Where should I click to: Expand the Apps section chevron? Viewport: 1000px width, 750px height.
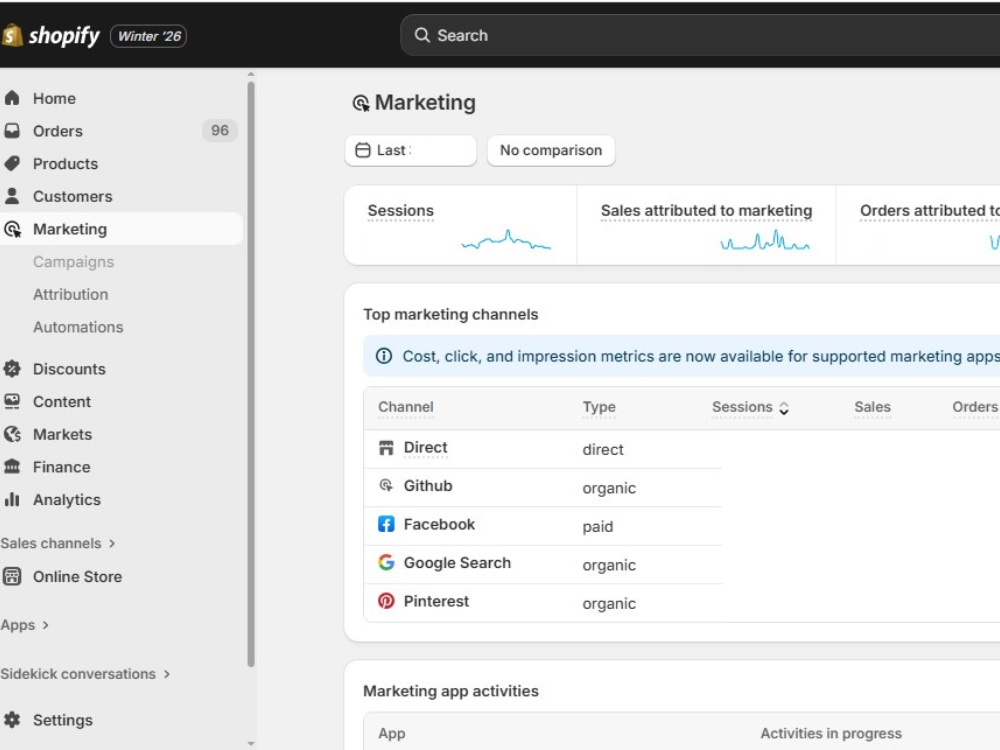tap(45, 626)
